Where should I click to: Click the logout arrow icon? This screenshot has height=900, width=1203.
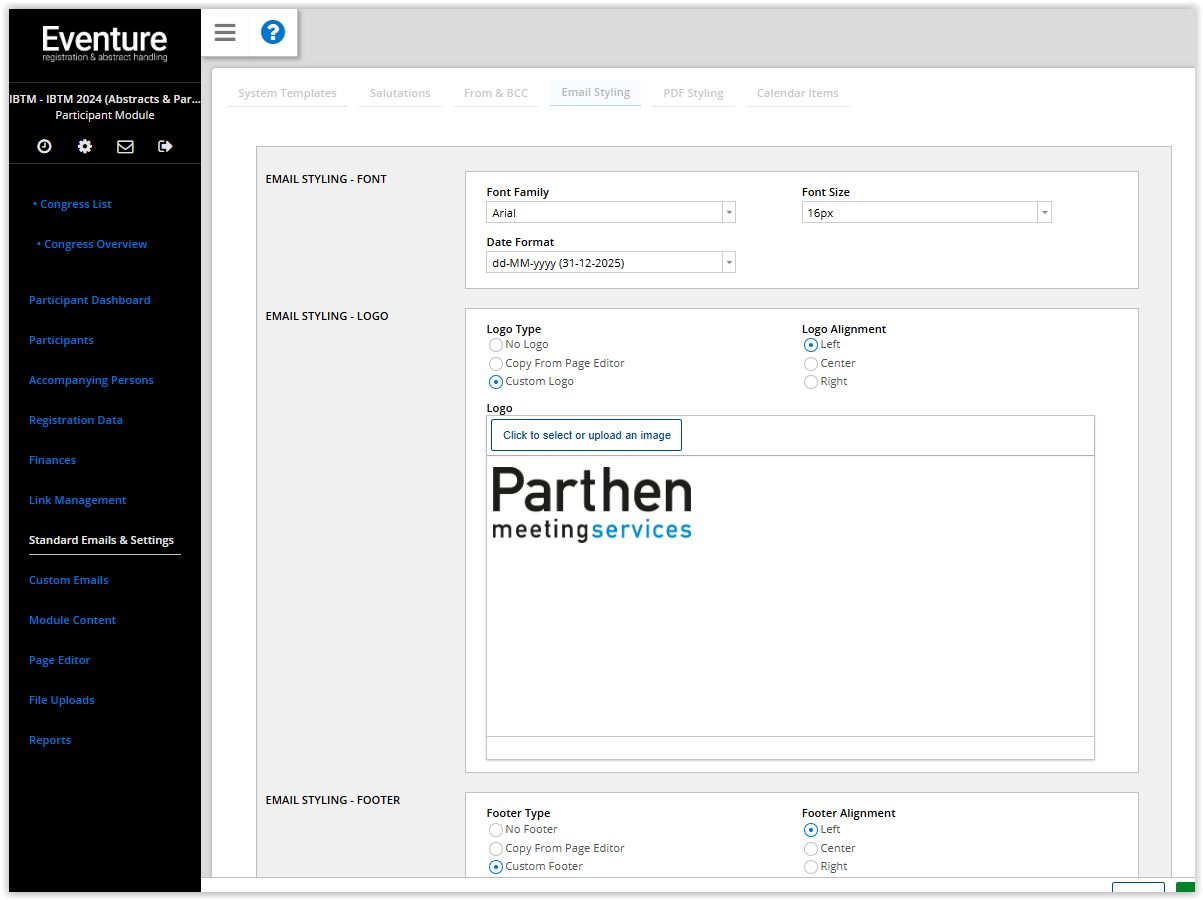[166, 146]
